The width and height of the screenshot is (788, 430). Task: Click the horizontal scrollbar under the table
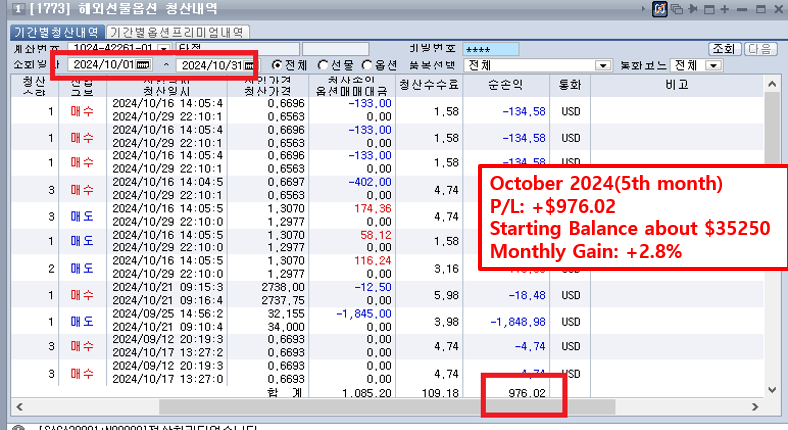coord(300,407)
